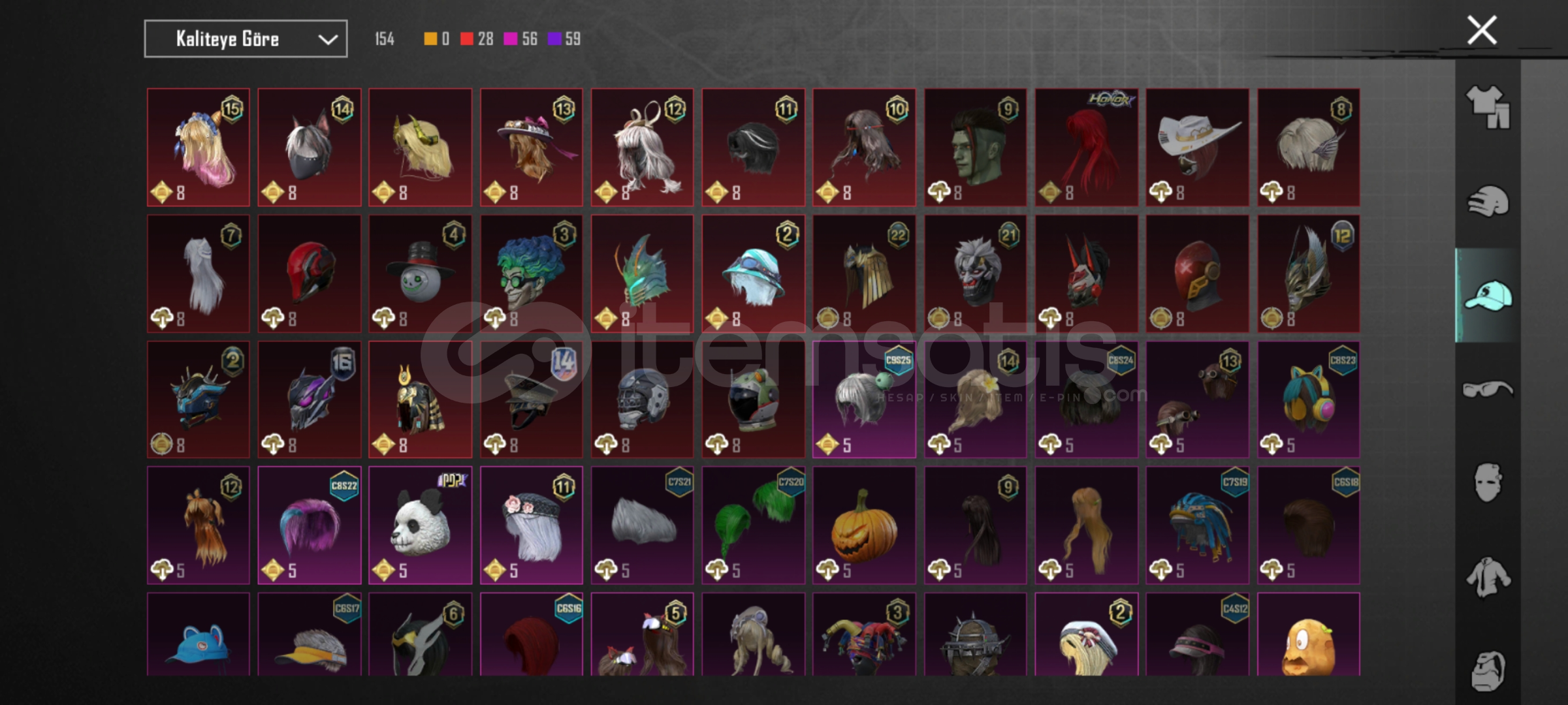
Task: Select the pumpkin head item
Action: click(864, 525)
